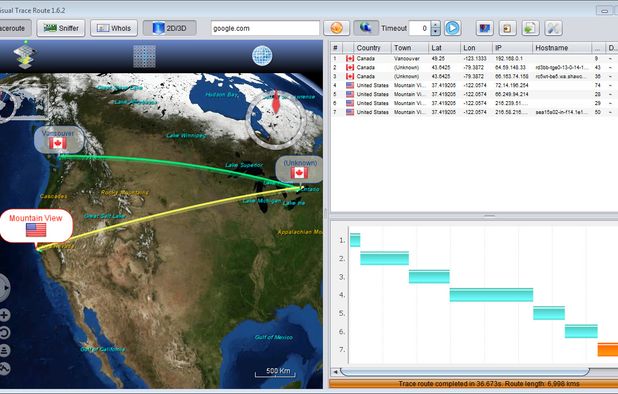Click latency bar for hop 3 in chart
This screenshot has width=618, height=394.
[429, 277]
